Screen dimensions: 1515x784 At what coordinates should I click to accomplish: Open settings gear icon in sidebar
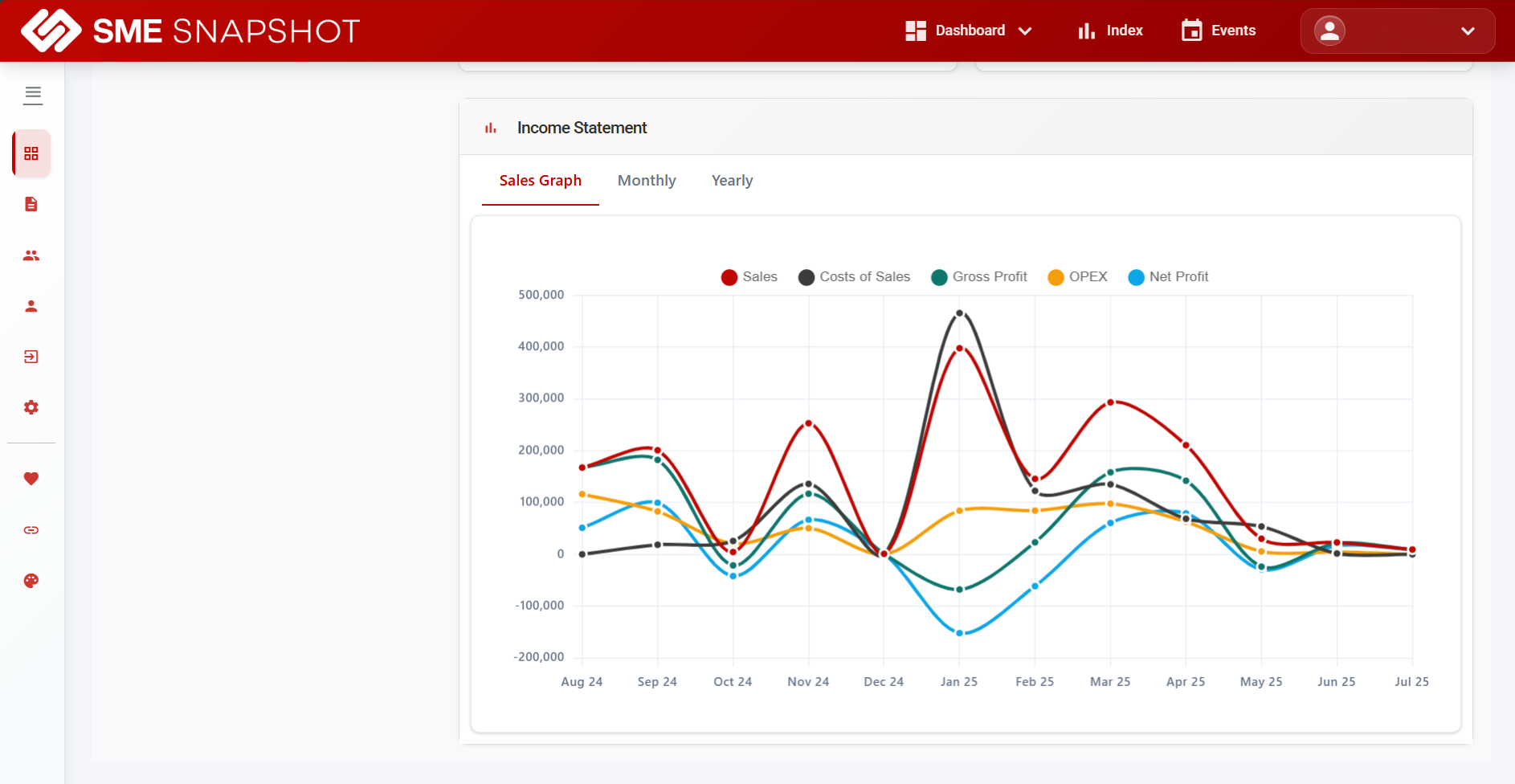(x=31, y=407)
